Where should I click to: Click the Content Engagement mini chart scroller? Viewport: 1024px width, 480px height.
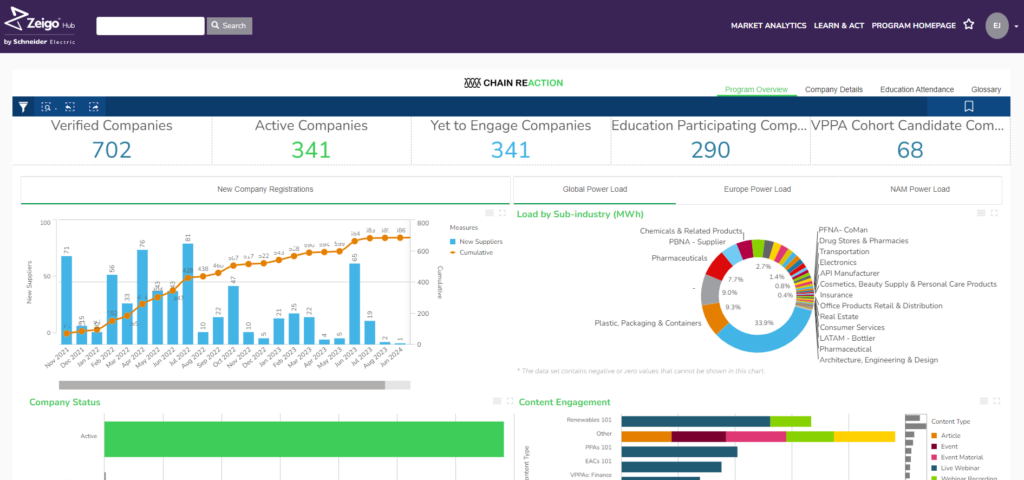tap(916, 447)
